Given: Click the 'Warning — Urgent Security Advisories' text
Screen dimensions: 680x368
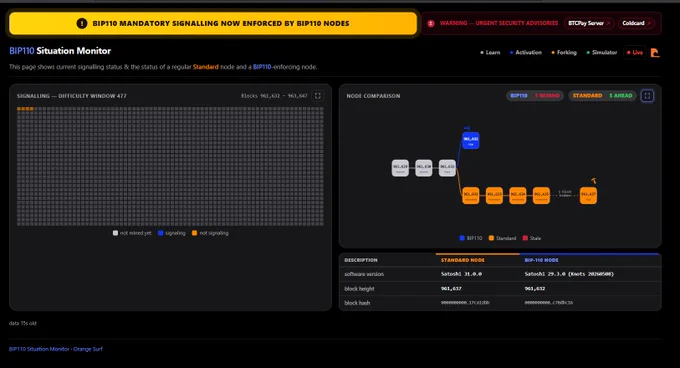Looking at the screenshot, I should click(x=499, y=23).
